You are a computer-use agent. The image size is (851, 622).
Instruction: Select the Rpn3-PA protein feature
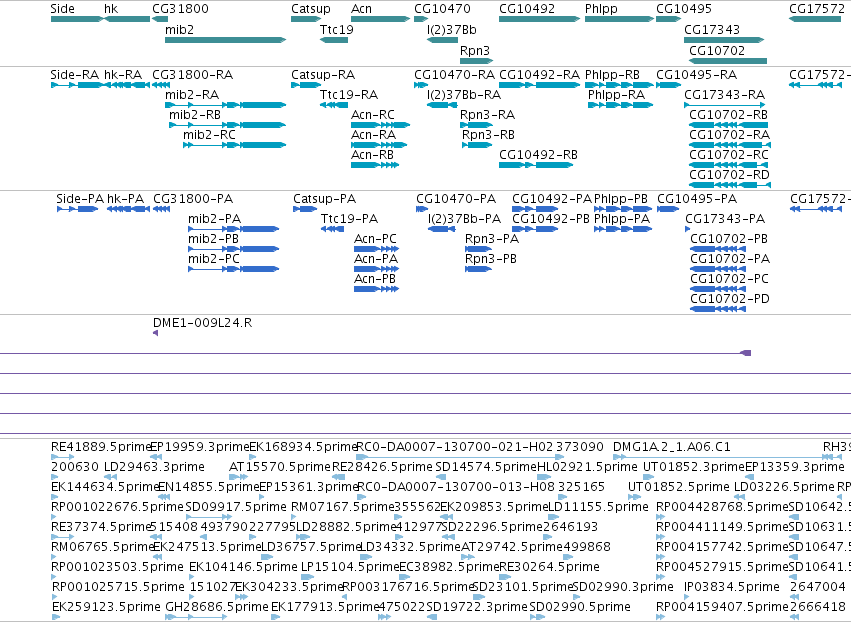(x=478, y=249)
